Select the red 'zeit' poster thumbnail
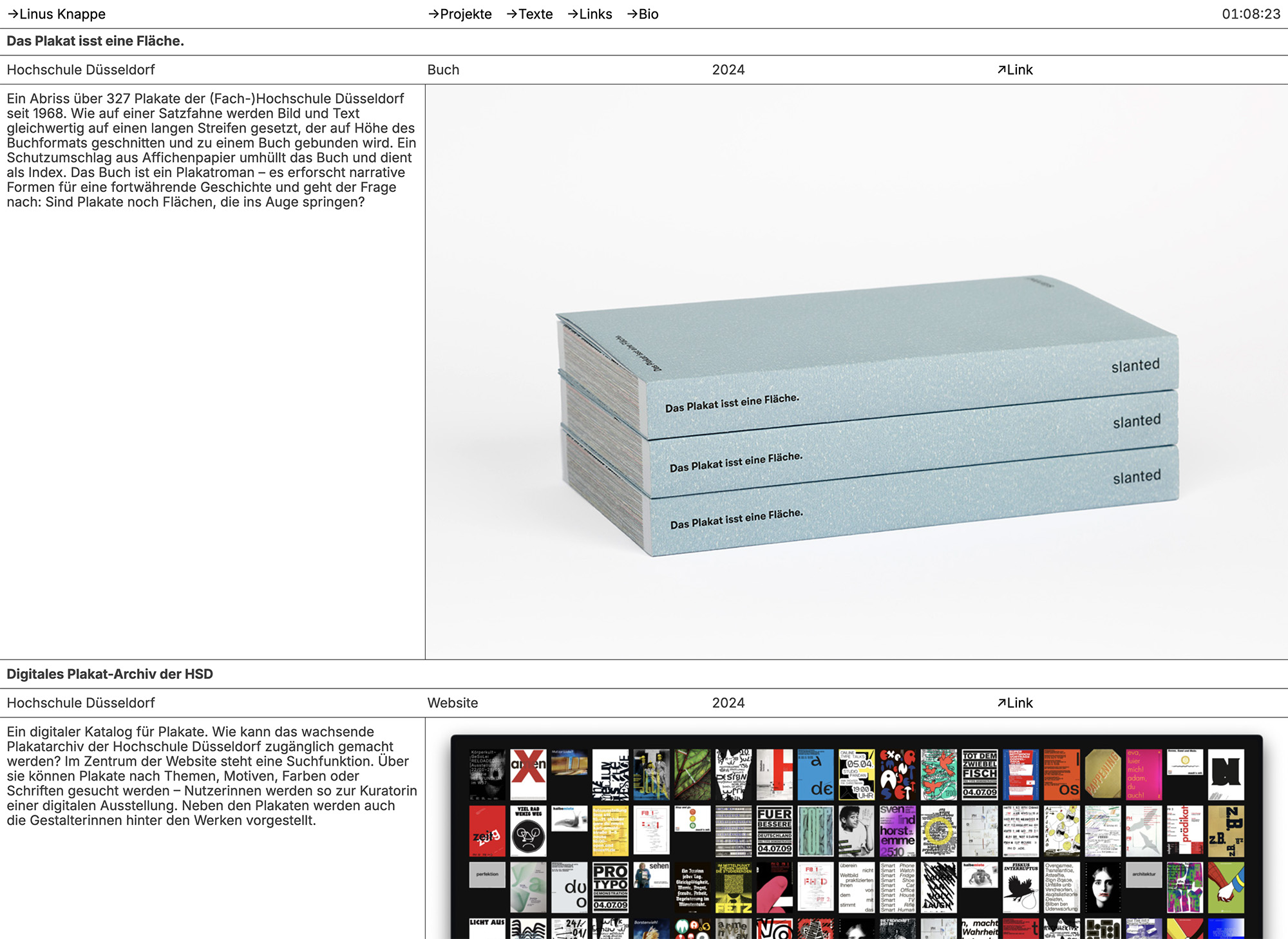 coord(488,831)
